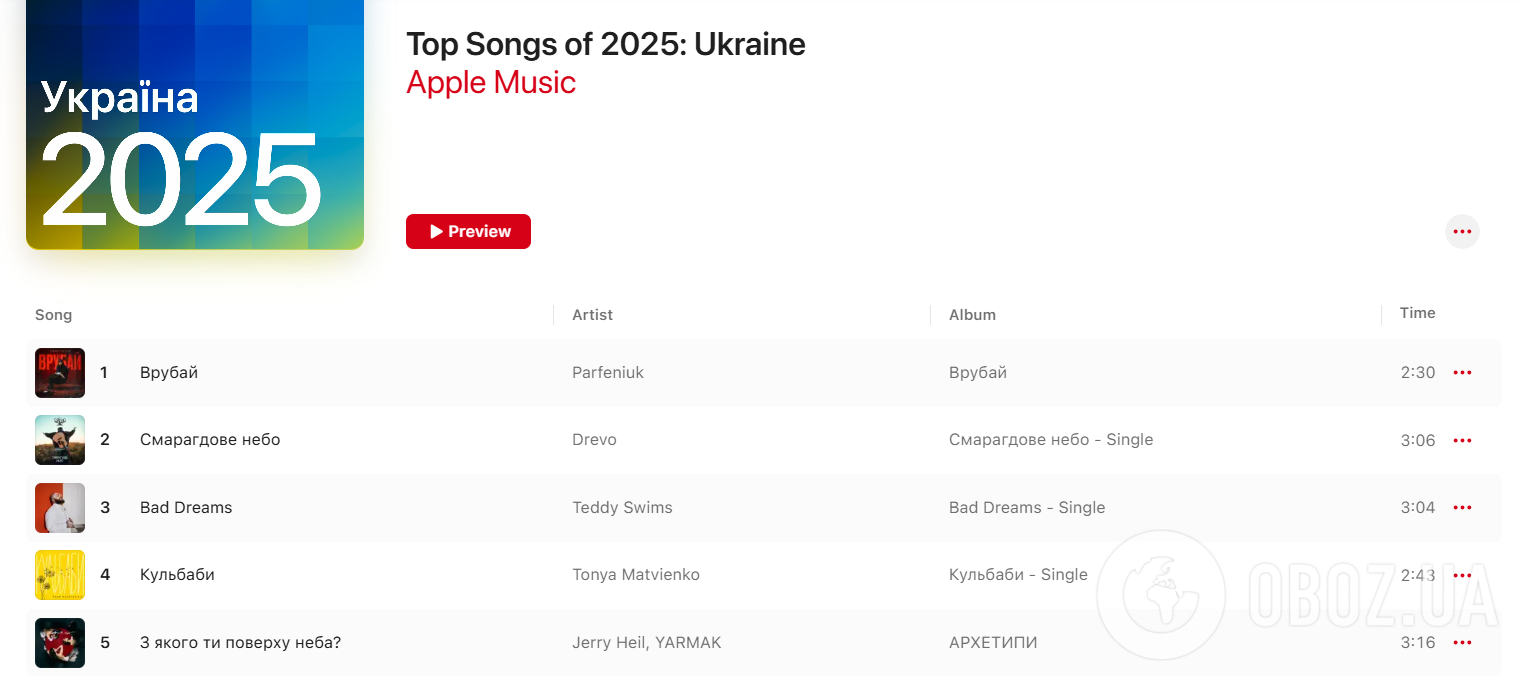The width and height of the screenshot is (1519, 676).
Task: Click artist name "Teddy Swims"
Action: [621, 507]
